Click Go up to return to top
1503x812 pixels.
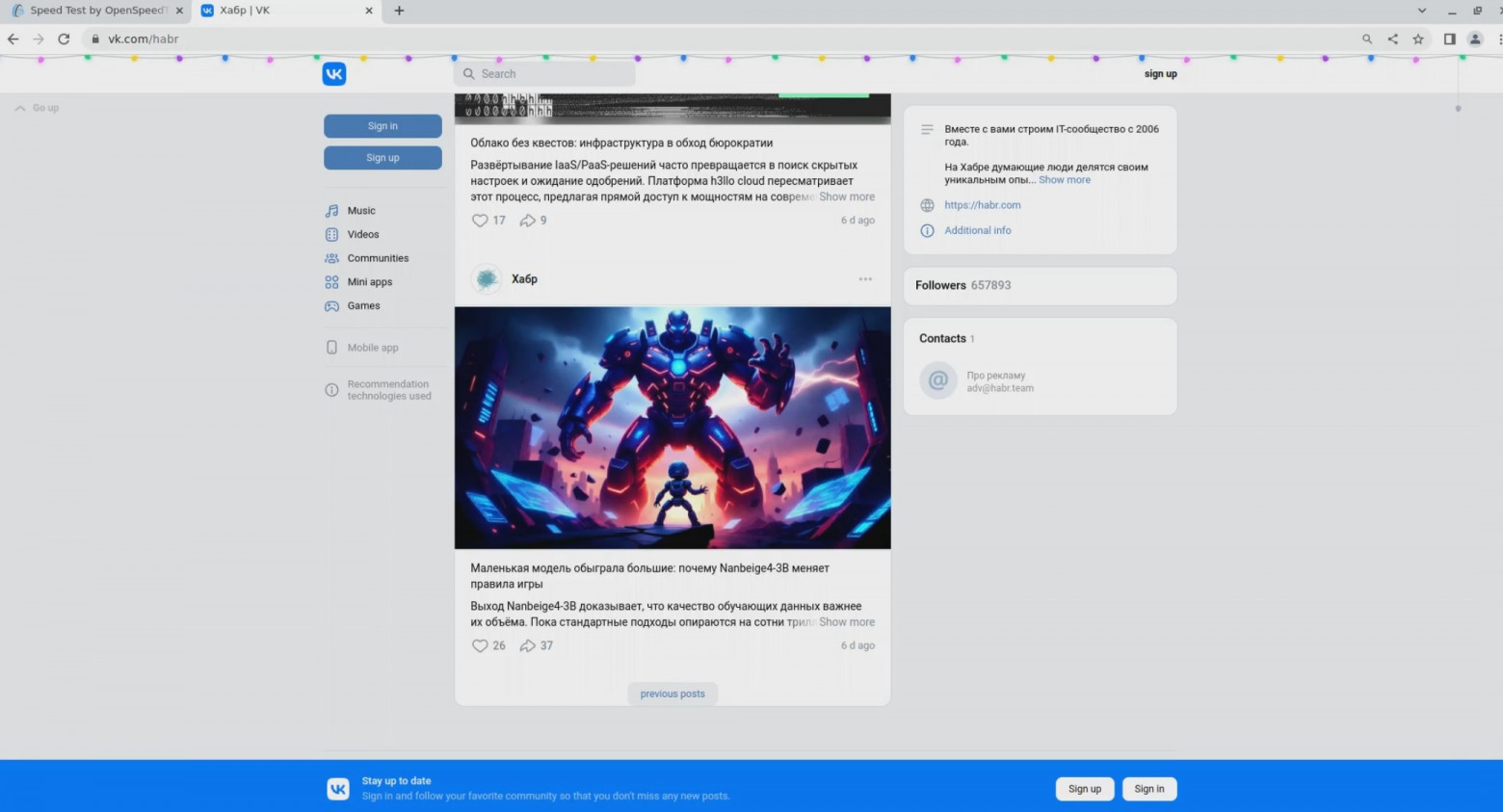(37, 108)
